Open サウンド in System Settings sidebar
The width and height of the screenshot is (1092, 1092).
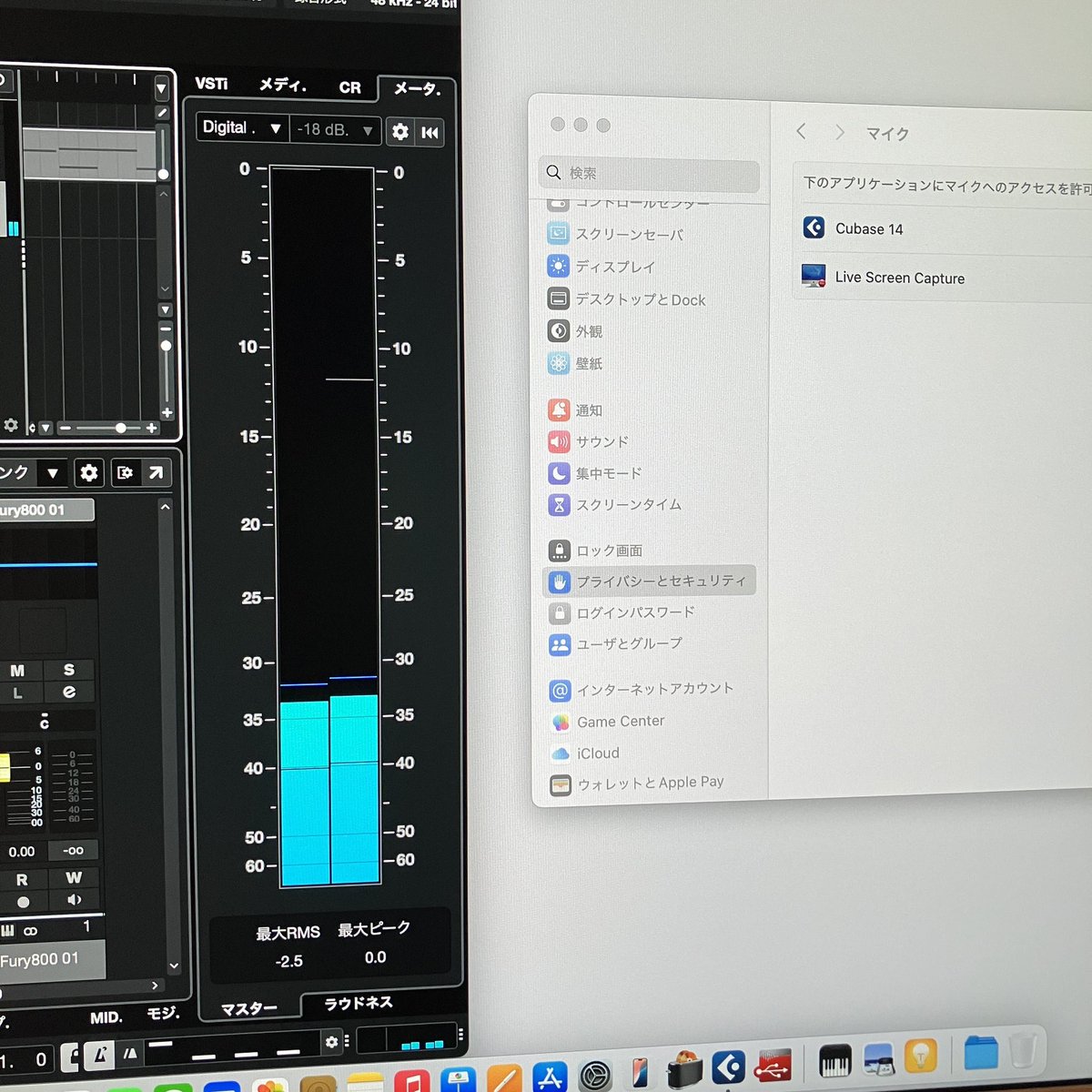click(x=602, y=442)
